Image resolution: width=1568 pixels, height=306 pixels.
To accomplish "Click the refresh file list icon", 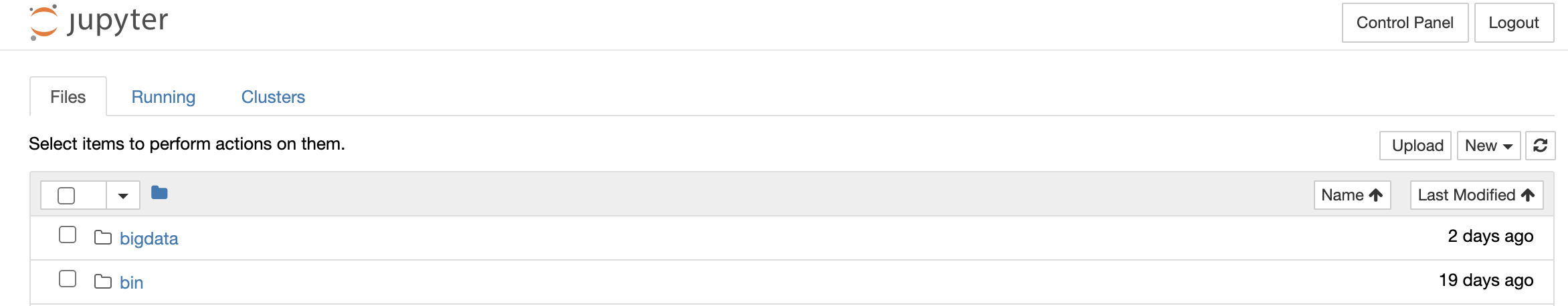I will pos(1540,146).
